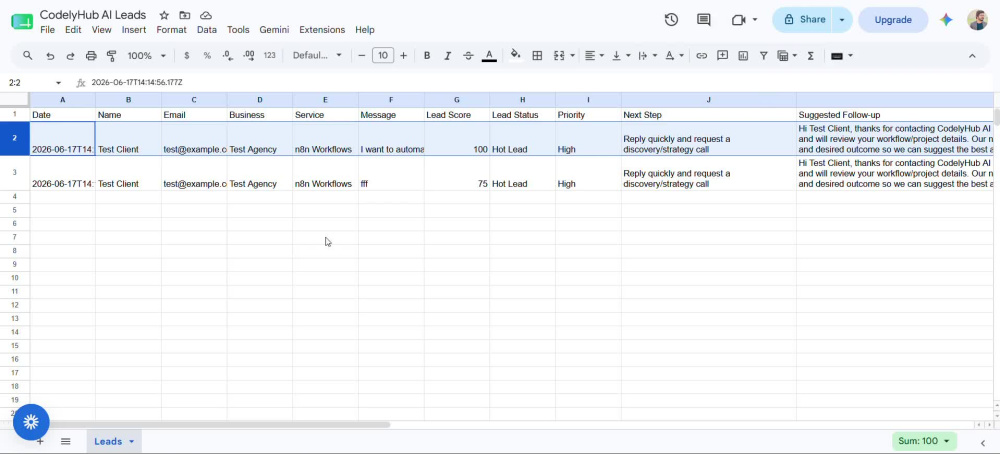The width and height of the screenshot is (1000, 454).
Task: Open the Insert menu
Action: tap(134, 29)
